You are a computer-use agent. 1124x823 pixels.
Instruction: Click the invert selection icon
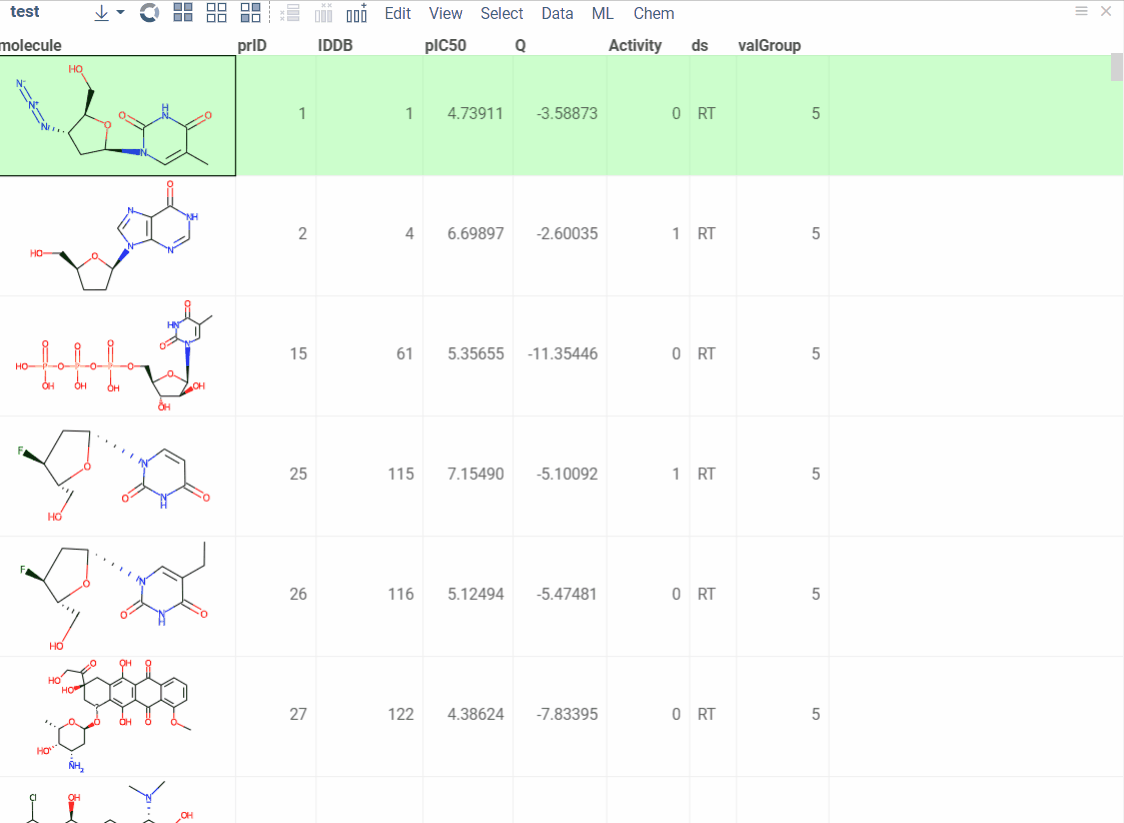click(250, 13)
